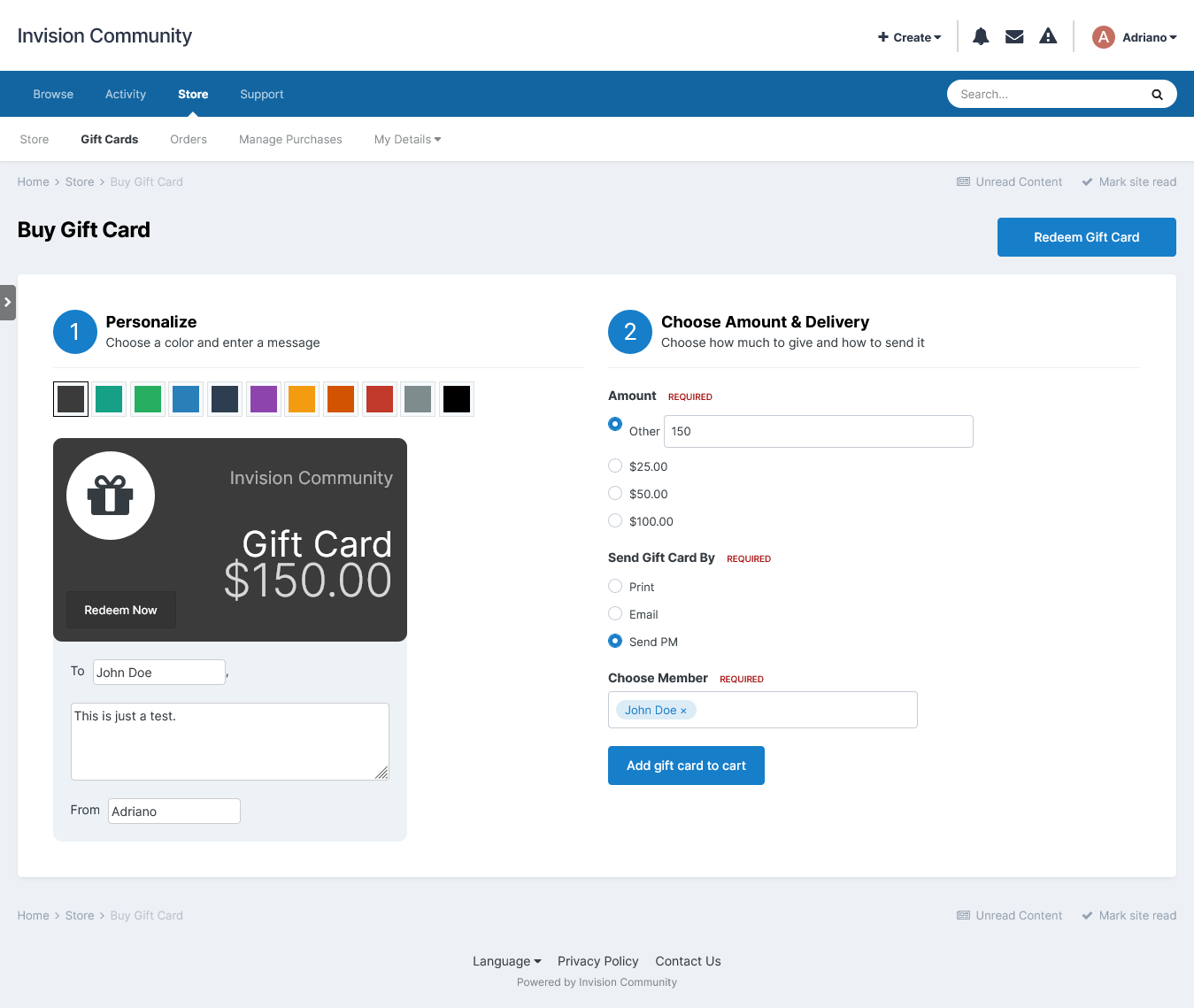Open the notifications bell icon
Image resolution: width=1194 pixels, height=1008 pixels.
pos(981,36)
